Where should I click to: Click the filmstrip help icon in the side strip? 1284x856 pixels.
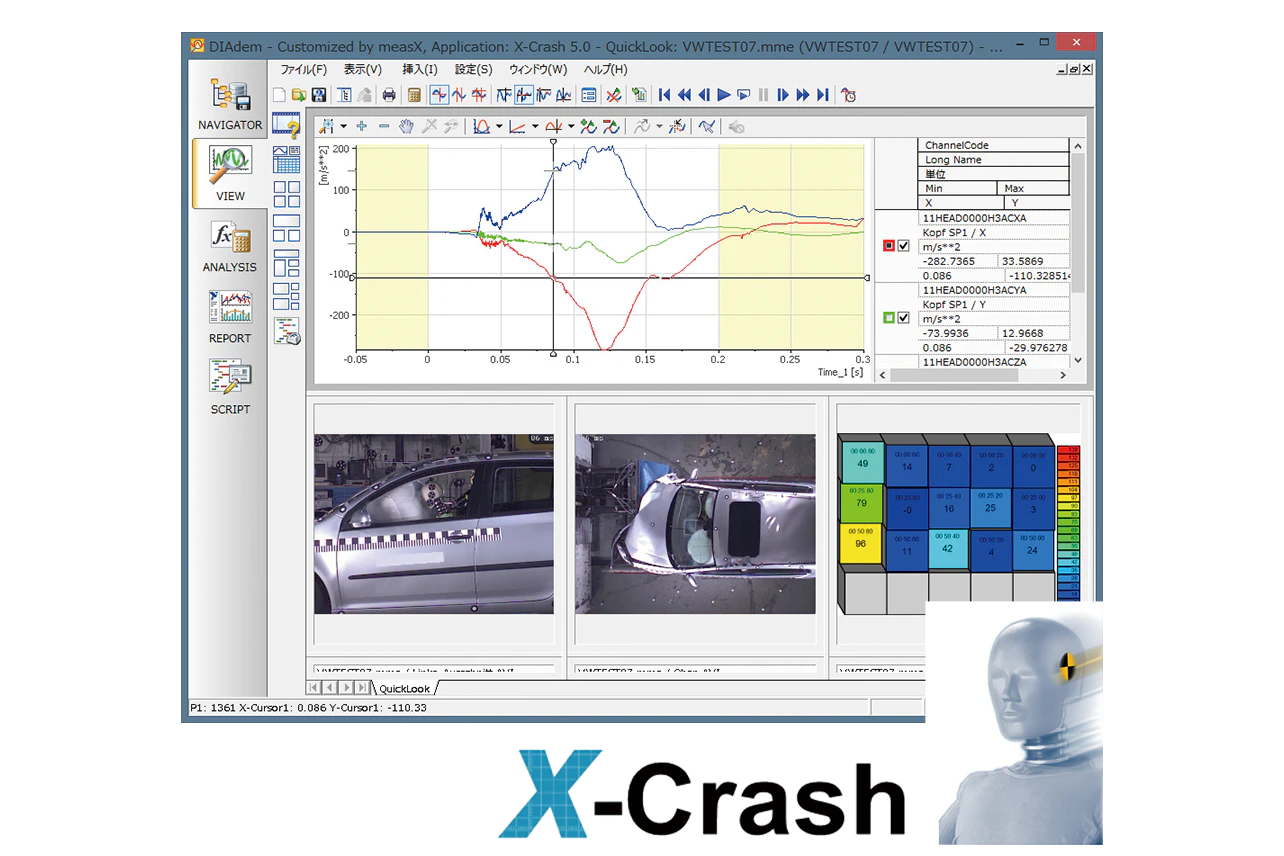(x=287, y=126)
